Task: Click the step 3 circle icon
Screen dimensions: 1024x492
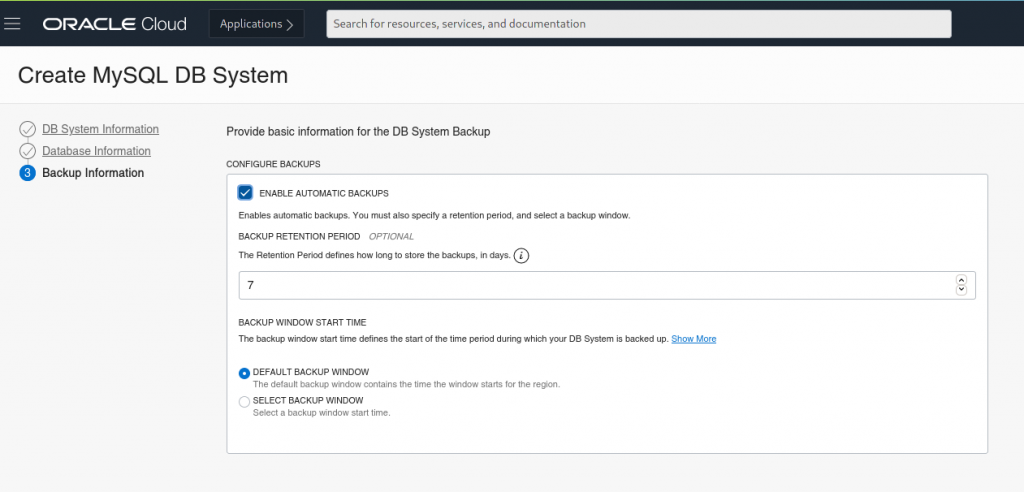Action: (27, 173)
